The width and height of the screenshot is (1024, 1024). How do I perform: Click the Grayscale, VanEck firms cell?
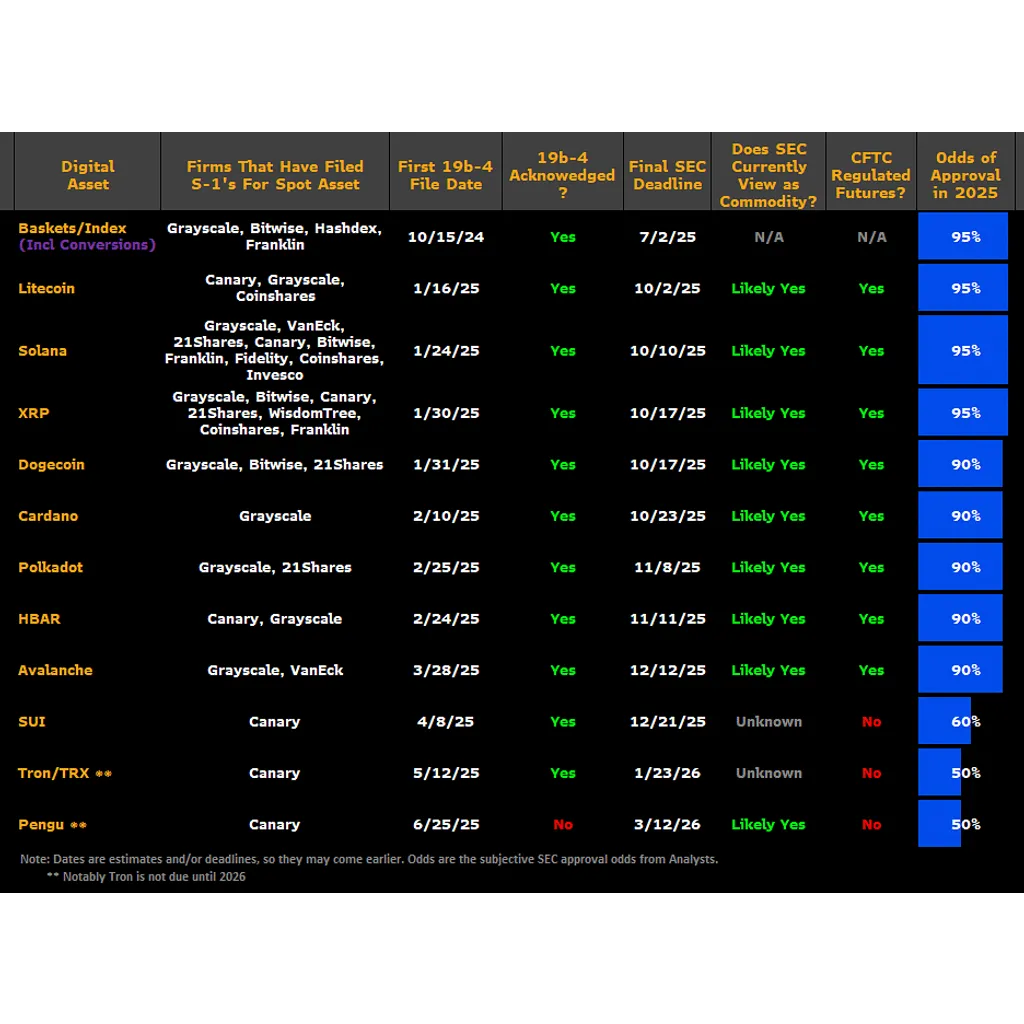(275, 670)
